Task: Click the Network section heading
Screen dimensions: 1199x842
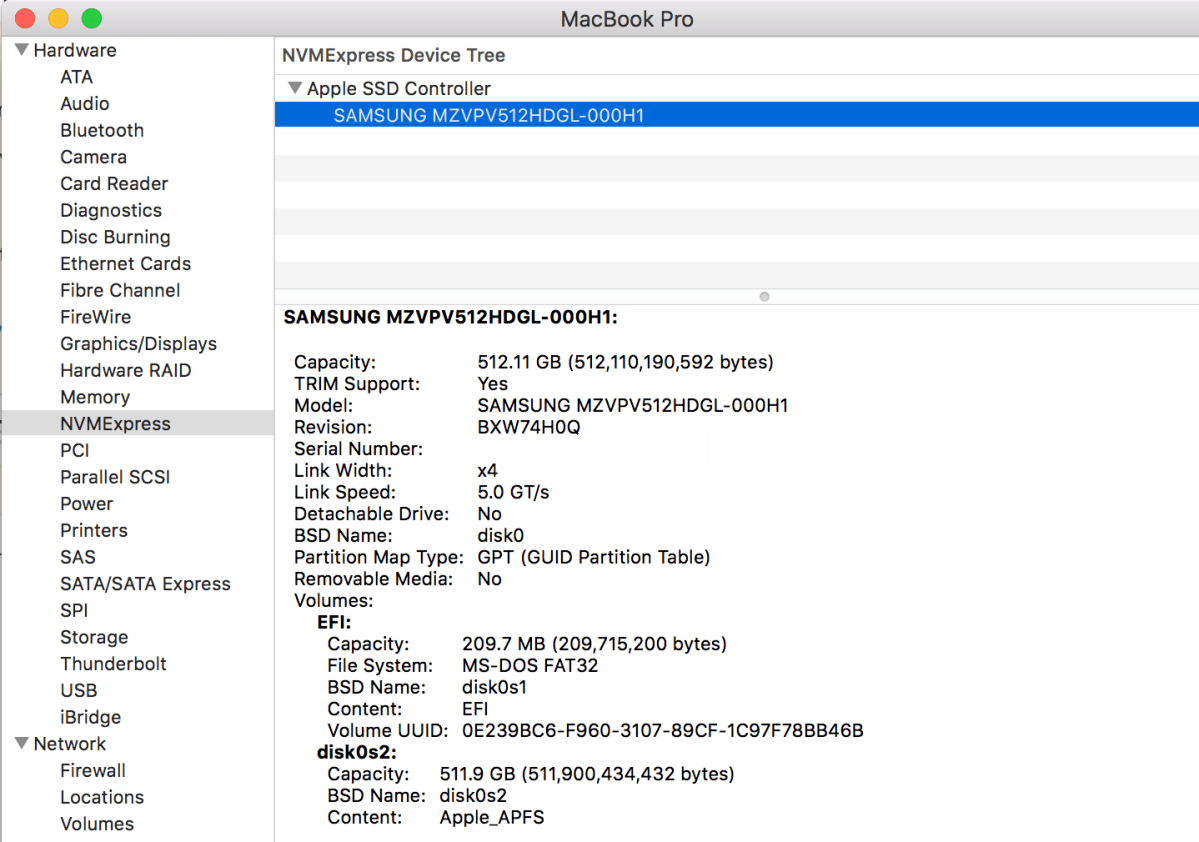Action: (x=70, y=744)
